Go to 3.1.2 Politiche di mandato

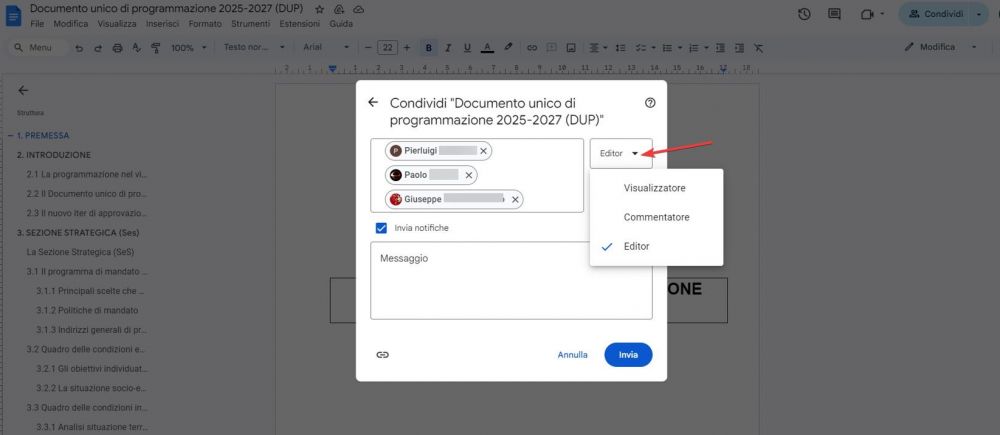coord(87,310)
